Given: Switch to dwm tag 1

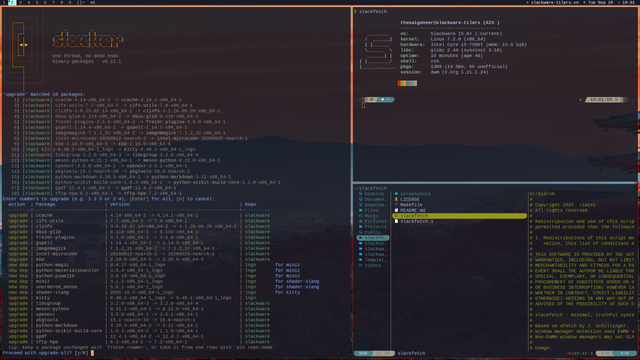Looking at the screenshot, I should [3, 2].
